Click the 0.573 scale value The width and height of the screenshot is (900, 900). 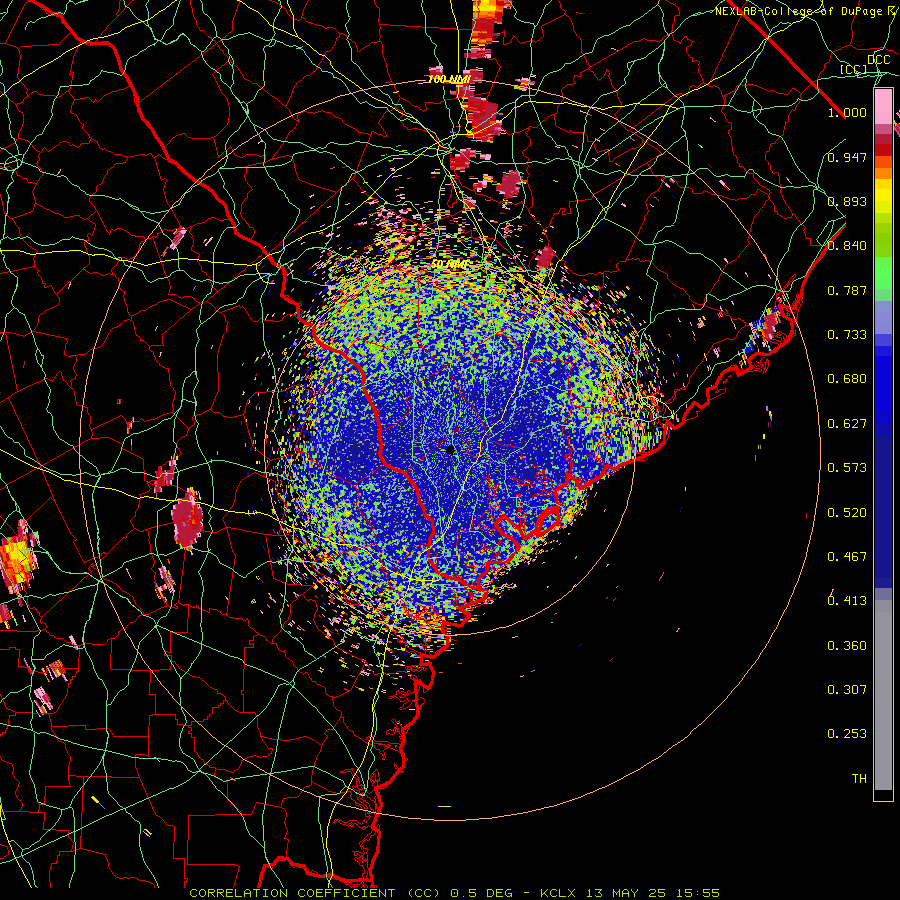[847, 468]
